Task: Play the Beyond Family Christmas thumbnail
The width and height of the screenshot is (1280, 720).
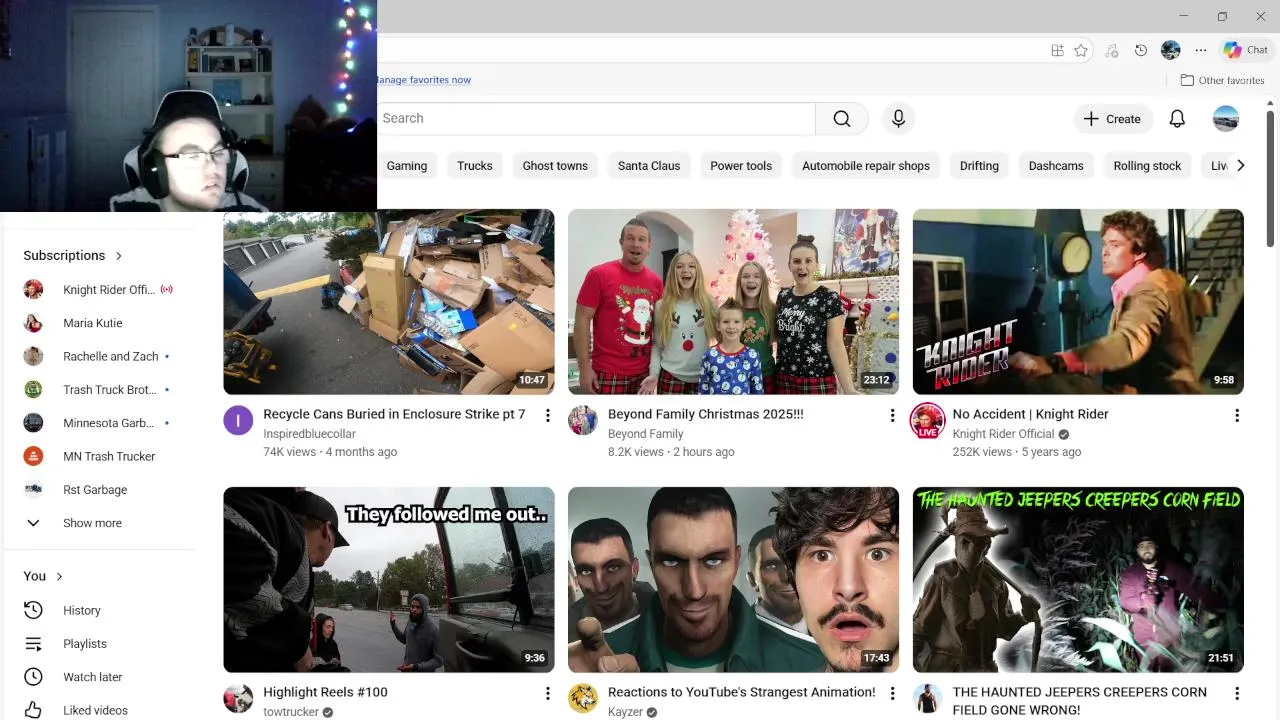Action: (733, 301)
